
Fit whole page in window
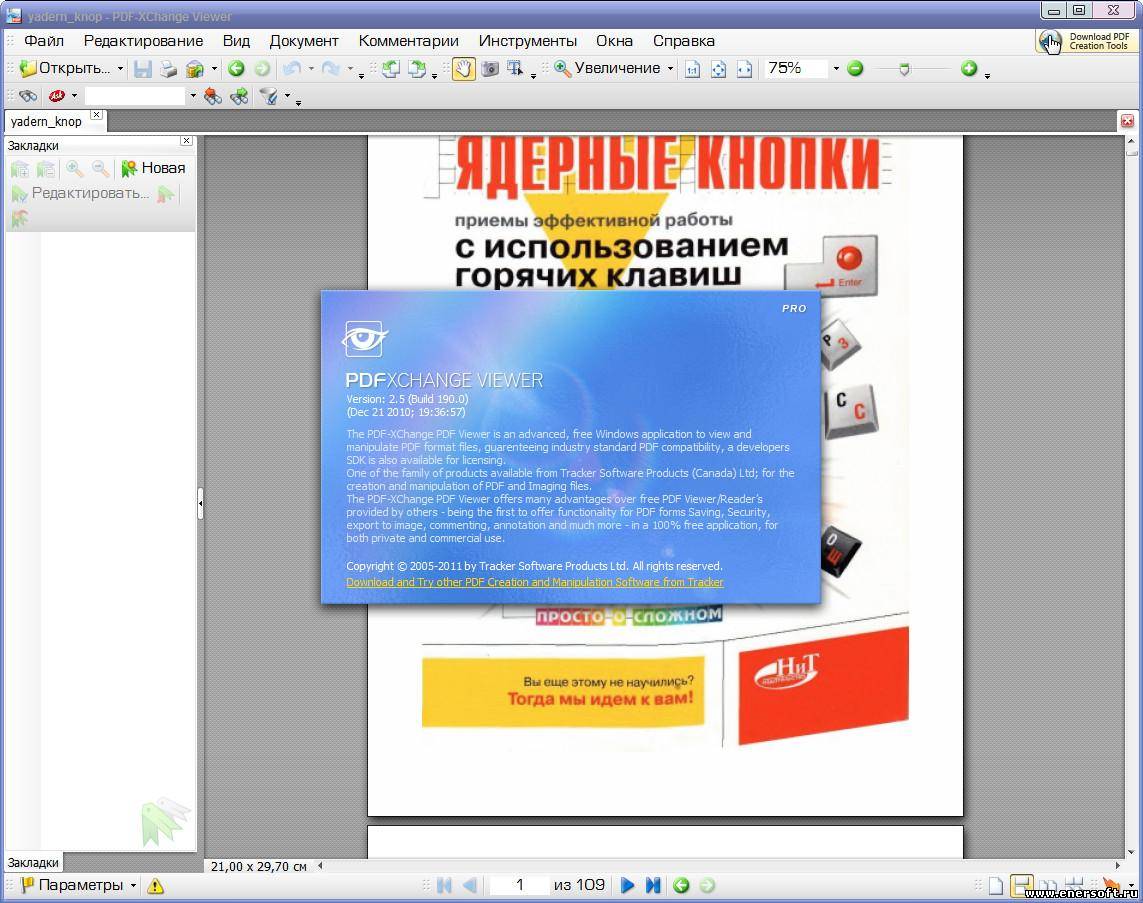point(719,69)
